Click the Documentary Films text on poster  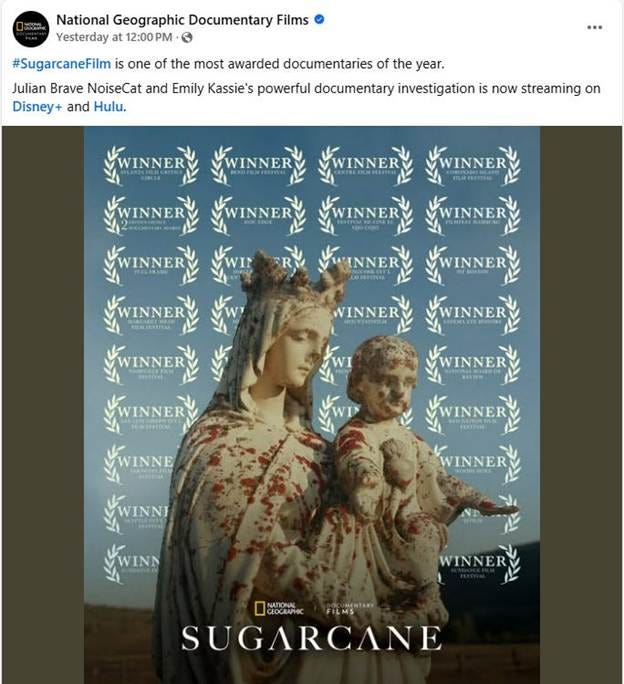point(350,609)
